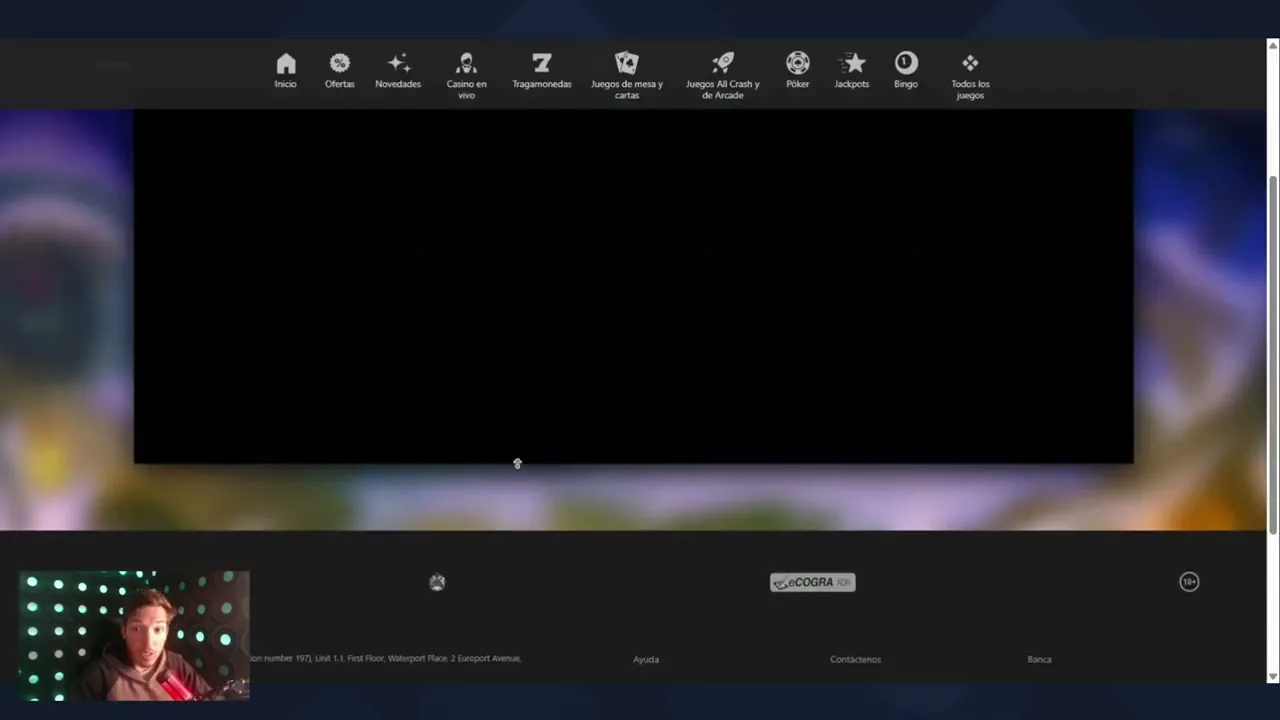Click the page vertical scrollbar thumb

pyautogui.click(x=1273, y=354)
